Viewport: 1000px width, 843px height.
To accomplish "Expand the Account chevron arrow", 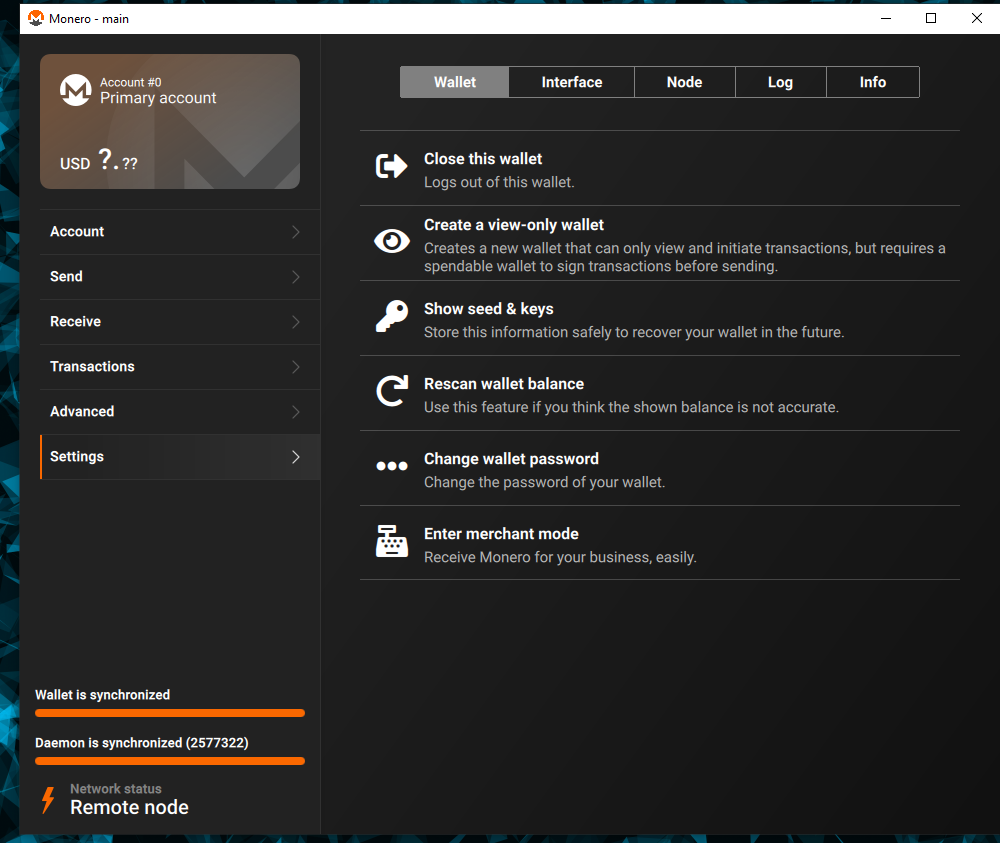I will click(x=295, y=232).
